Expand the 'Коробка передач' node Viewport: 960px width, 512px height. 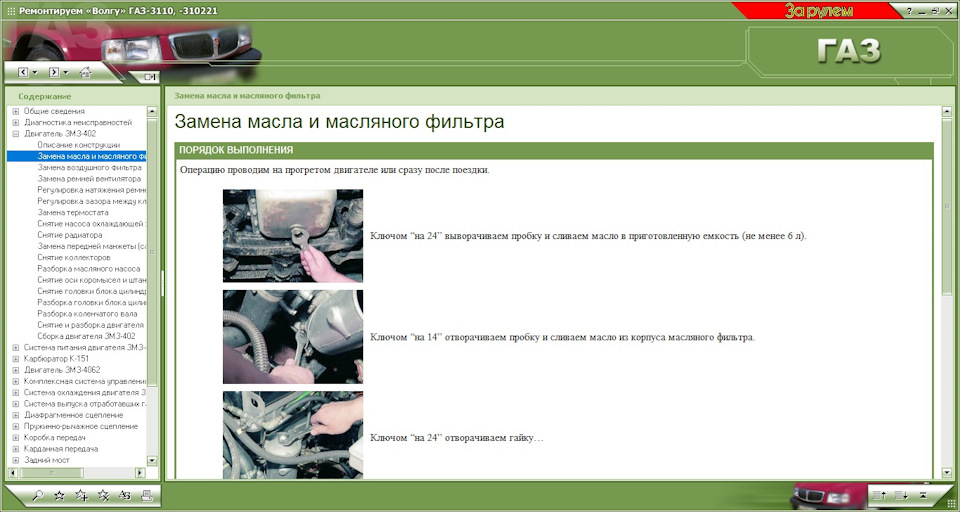click(16, 438)
